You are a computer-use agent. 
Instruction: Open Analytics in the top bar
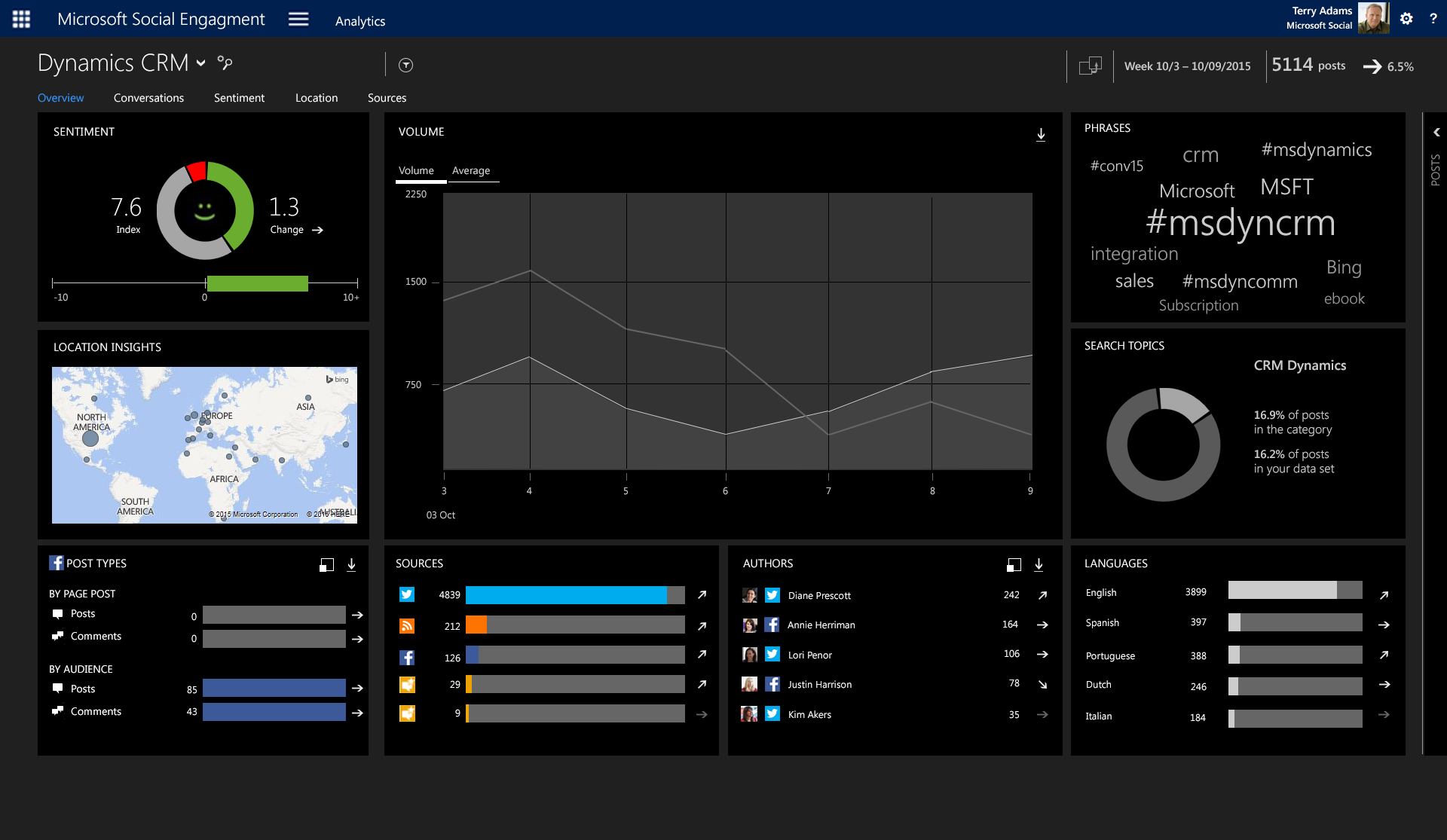click(360, 21)
